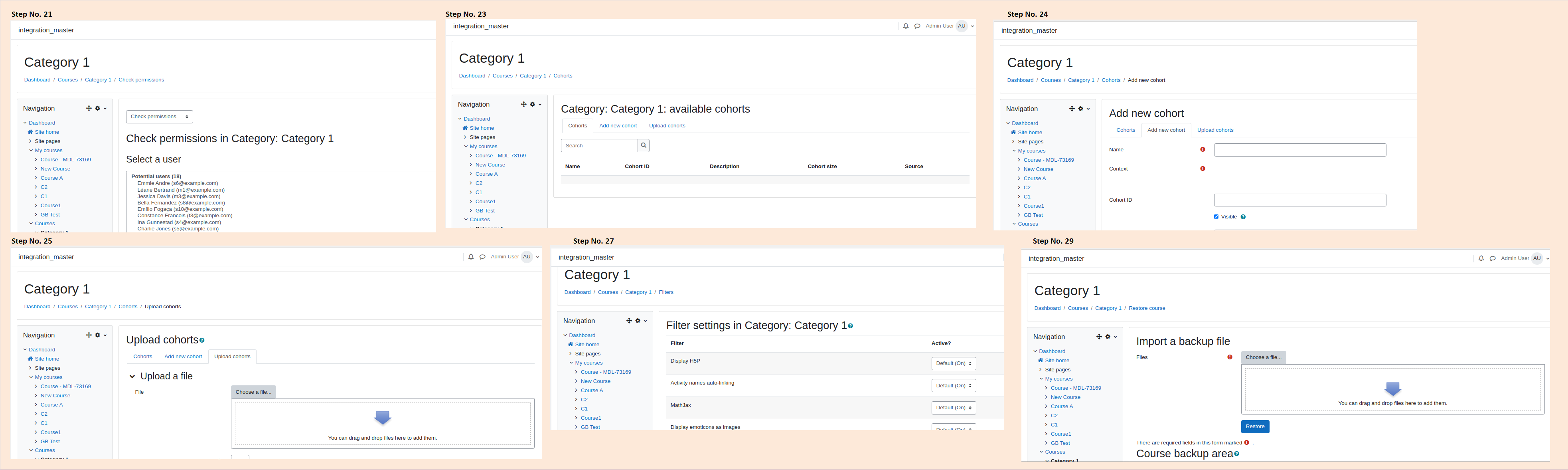Open Navigation block gear in Step 21
The height and width of the screenshot is (470, 1568).
click(x=97, y=109)
